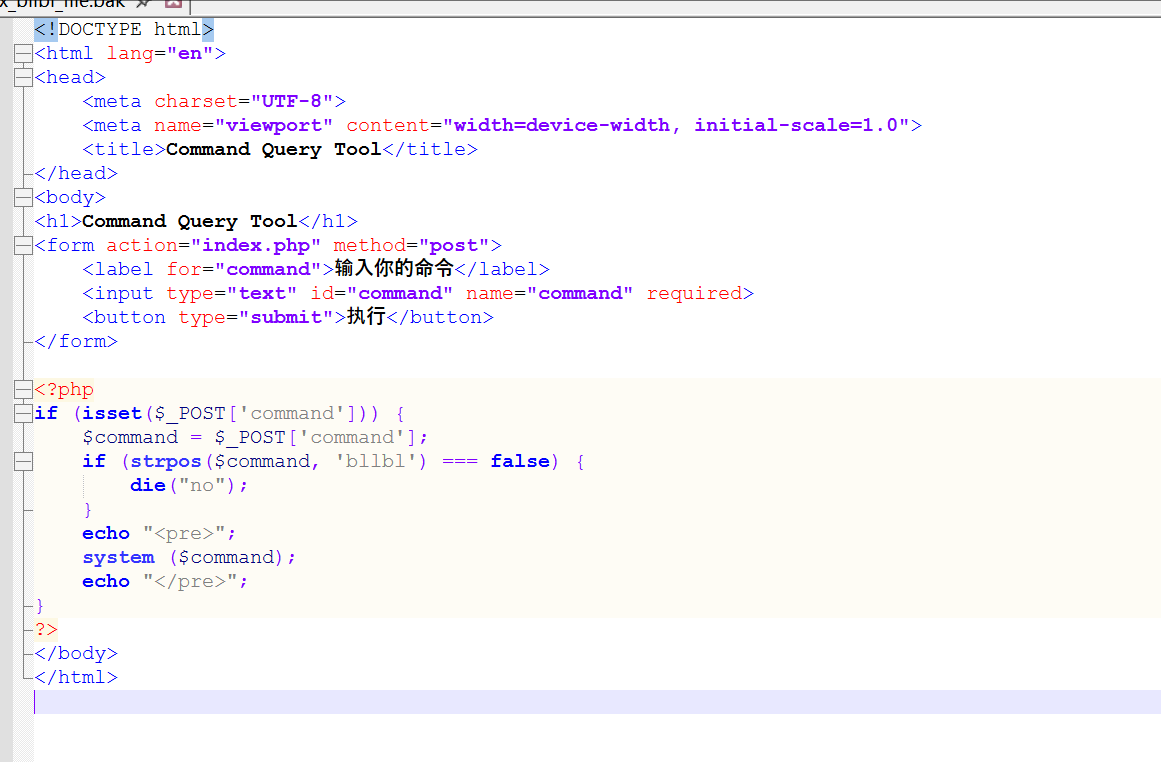Click the form action value "index.php"
Screen dimensions: 1161x762
click(255, 245)
